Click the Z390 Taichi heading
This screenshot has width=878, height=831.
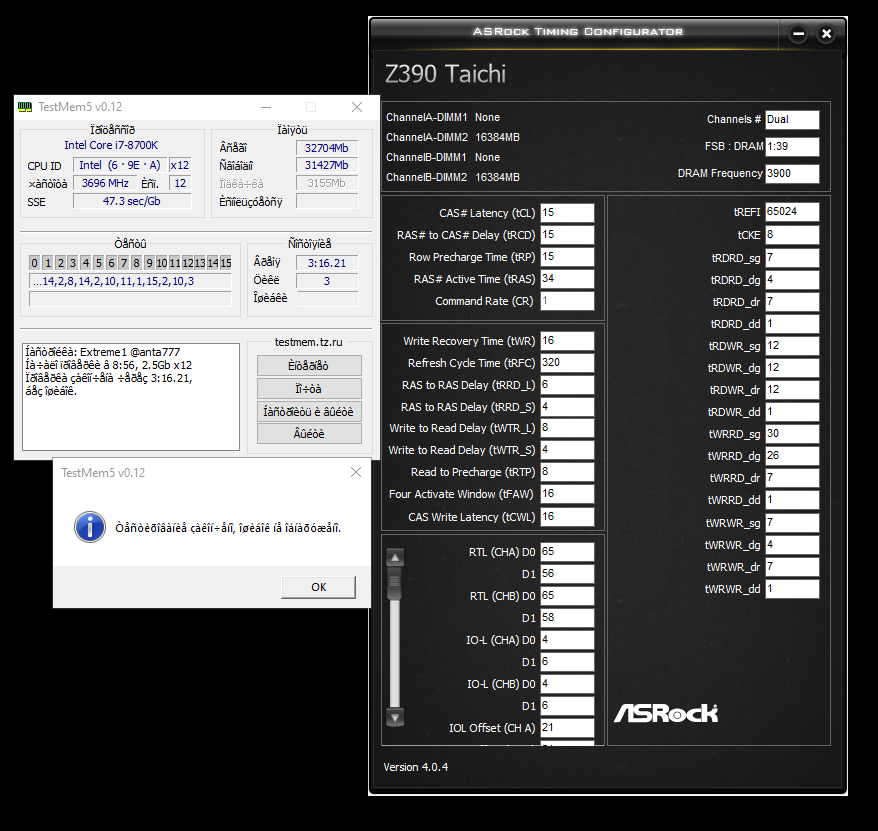click(x=445, y=74)
